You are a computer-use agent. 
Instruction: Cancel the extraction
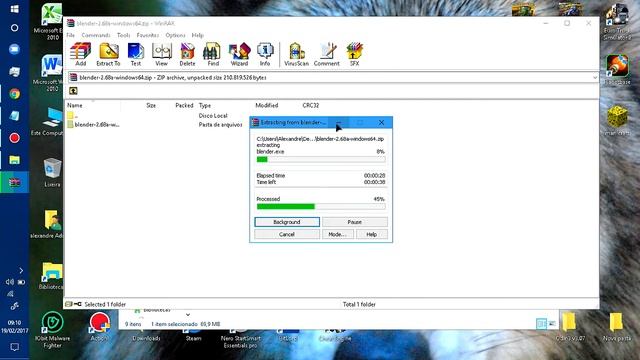click(x=287, y=234)
